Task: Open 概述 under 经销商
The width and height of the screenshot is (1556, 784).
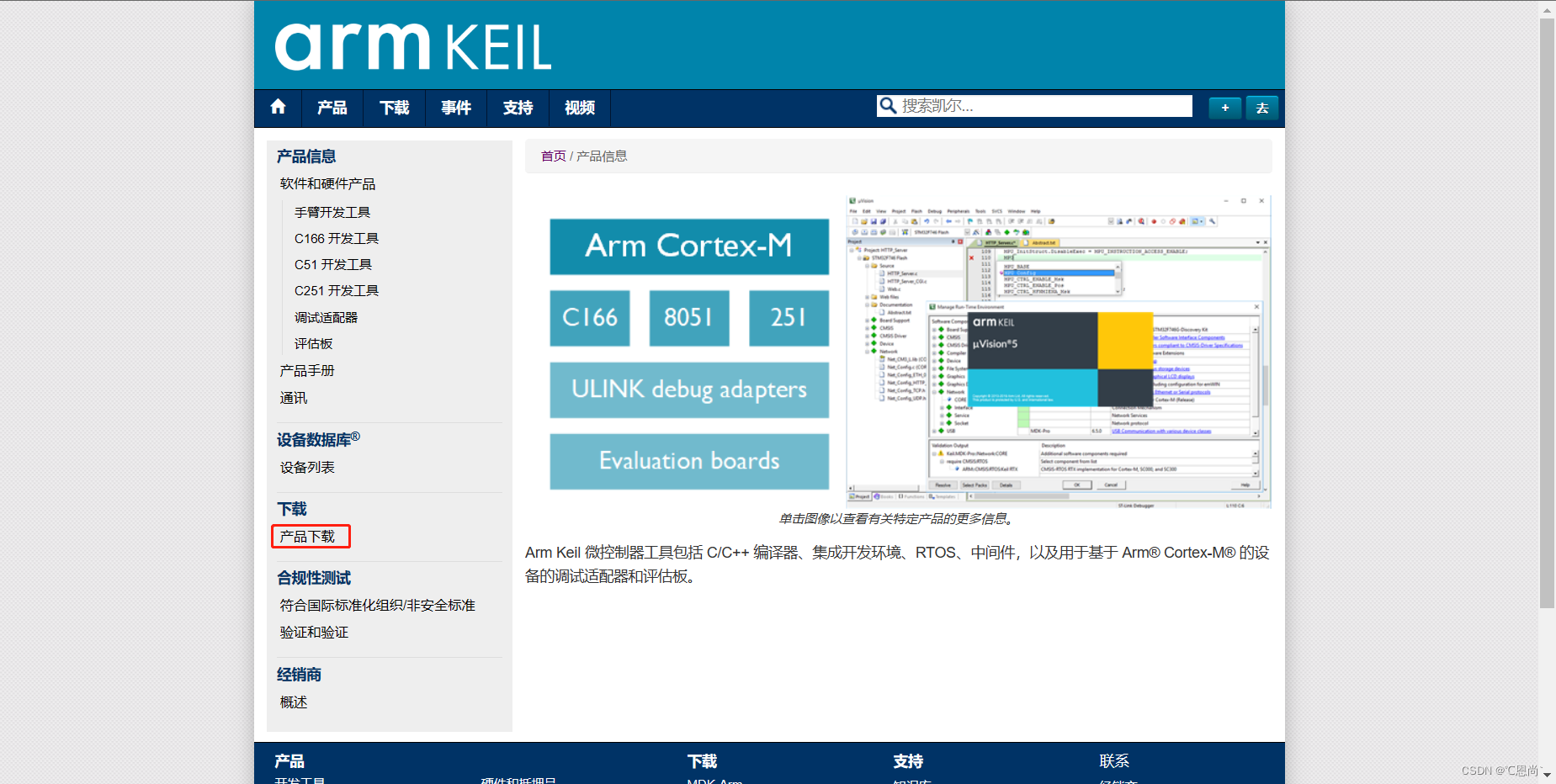Action: pos(294,702)
